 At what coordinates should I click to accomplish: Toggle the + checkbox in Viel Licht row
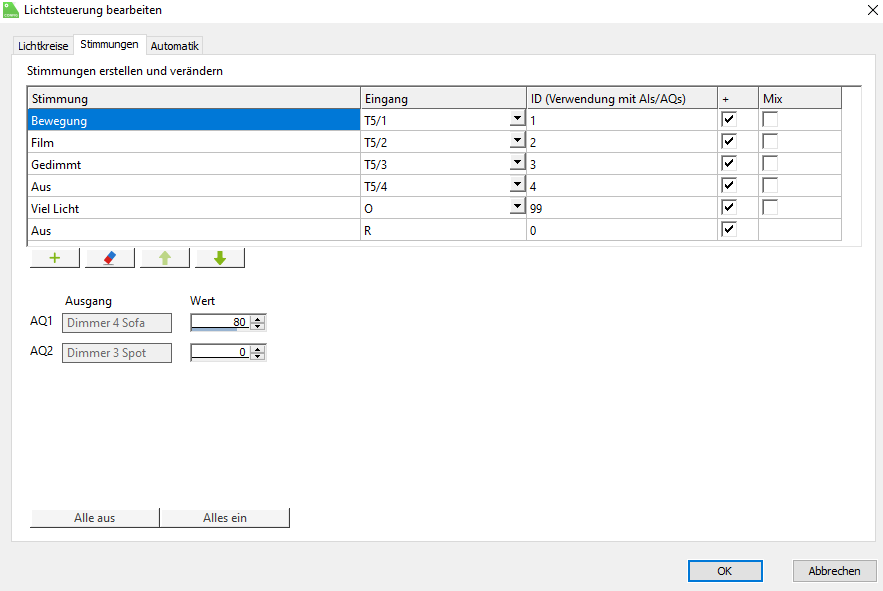coord(729,207)
